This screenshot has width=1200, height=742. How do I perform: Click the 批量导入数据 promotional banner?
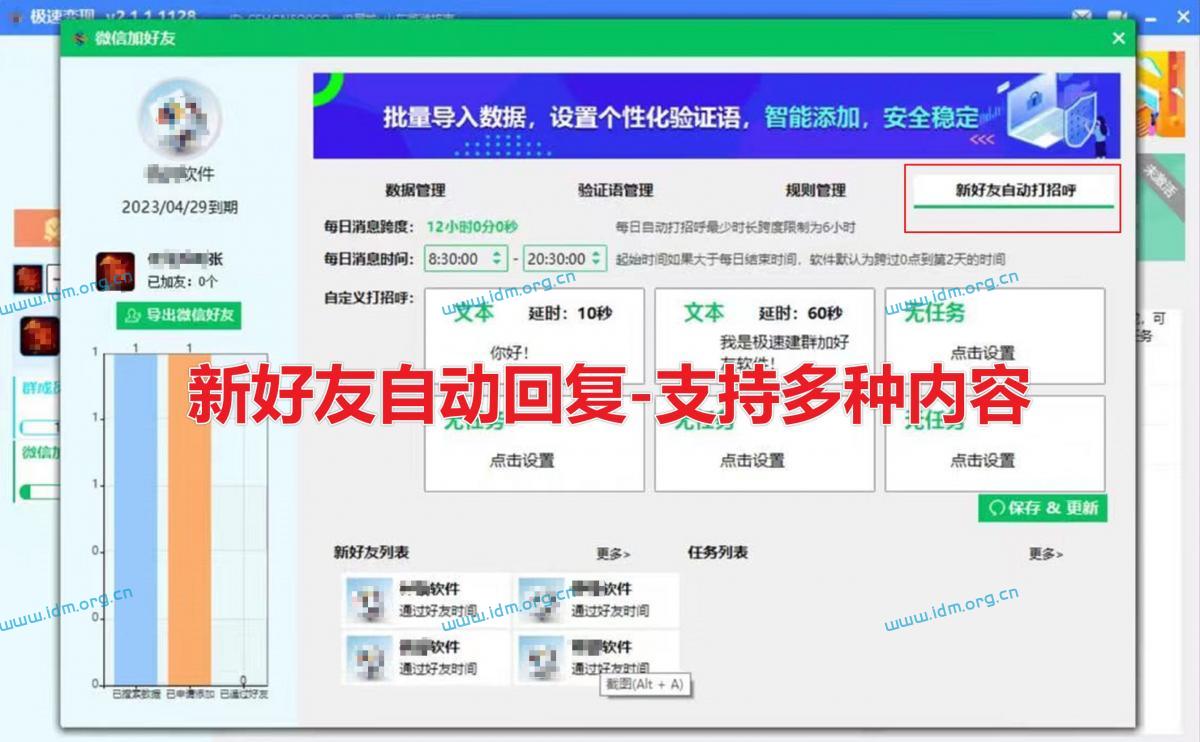[x=716, y=116]
